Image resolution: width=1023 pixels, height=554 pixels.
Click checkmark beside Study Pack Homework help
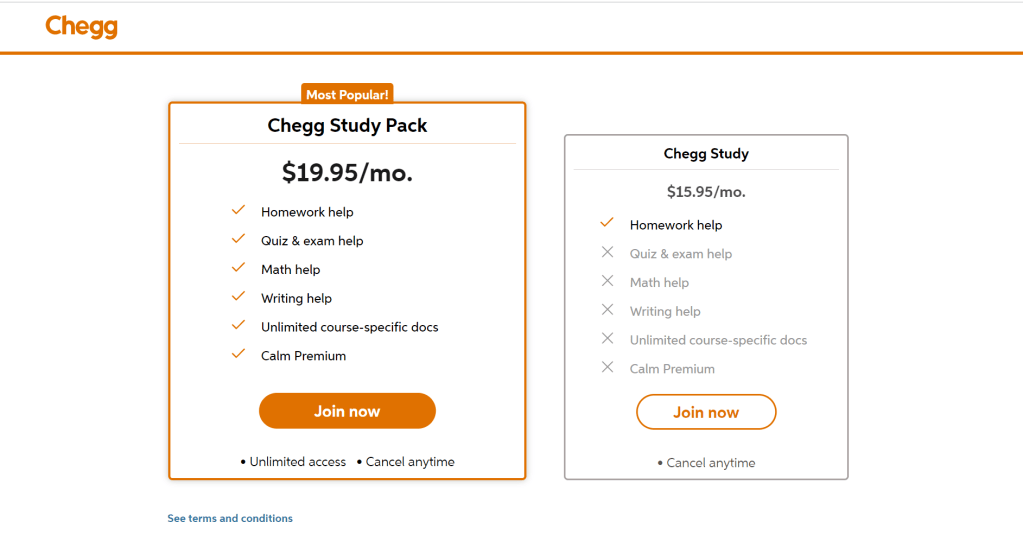238,211
